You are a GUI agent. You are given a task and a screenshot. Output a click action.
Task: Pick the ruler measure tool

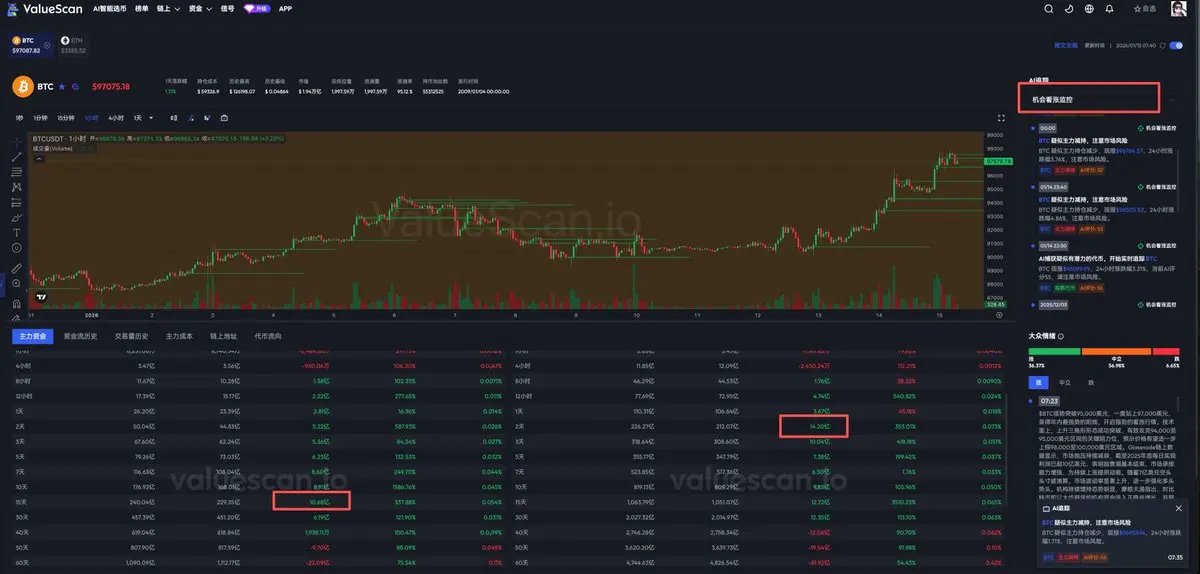(16, 268)
